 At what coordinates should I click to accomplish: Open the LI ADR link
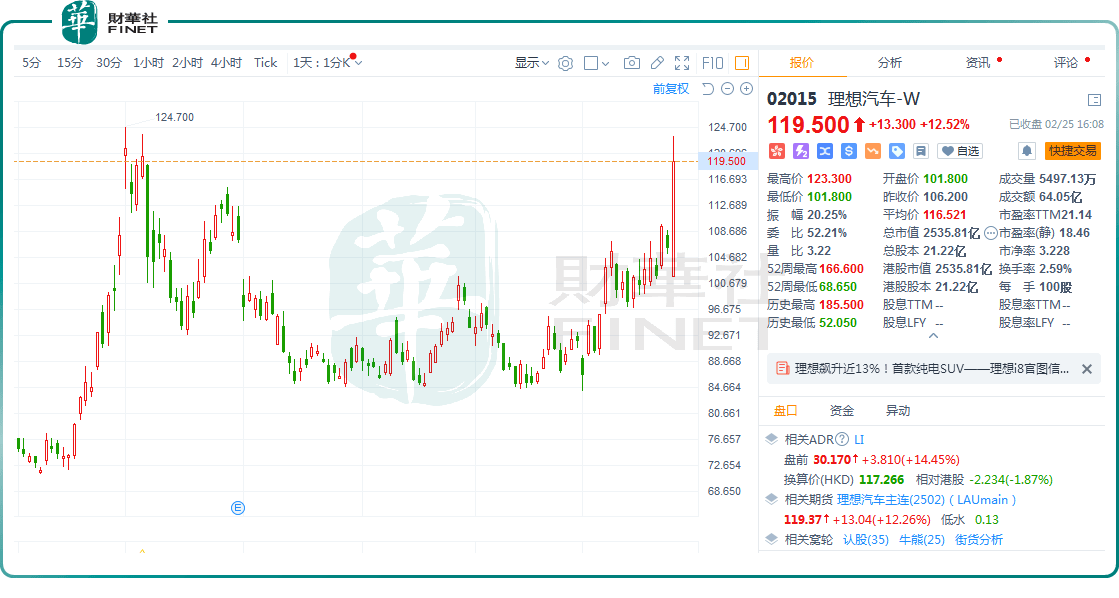tap(859, 440)
